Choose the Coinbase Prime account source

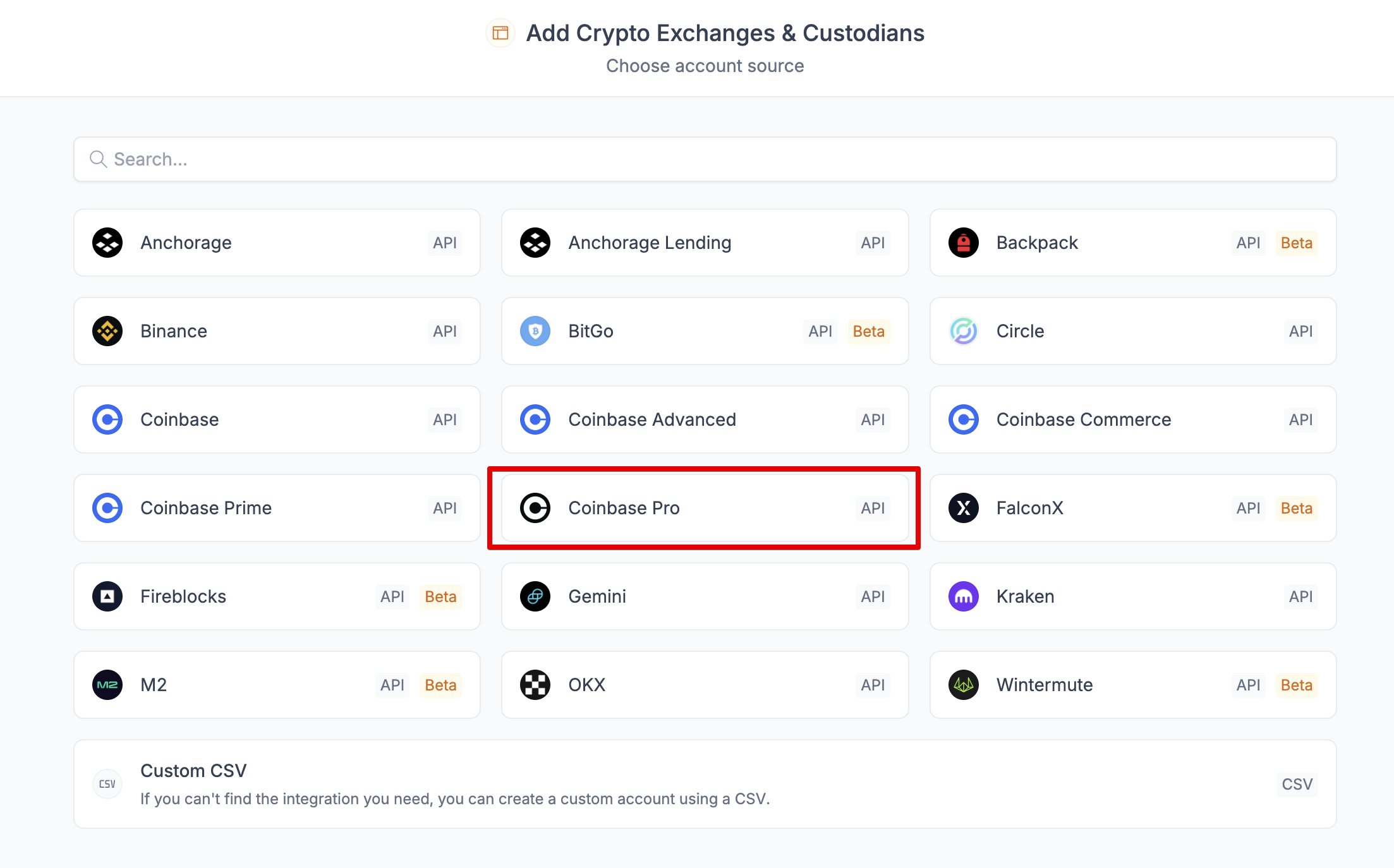[277, 508]
